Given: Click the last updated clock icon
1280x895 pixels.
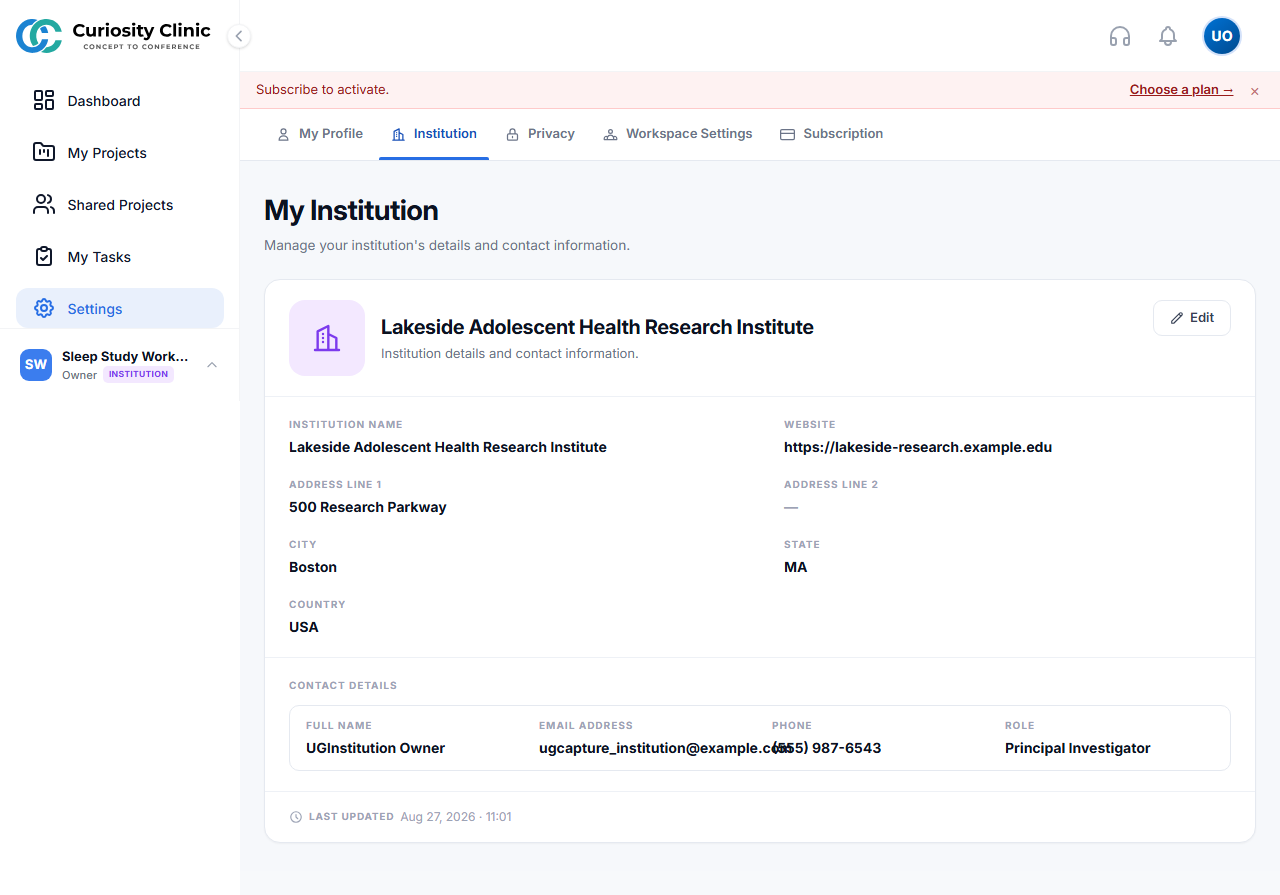Looking at the screenshot, I should click(296, 817).
